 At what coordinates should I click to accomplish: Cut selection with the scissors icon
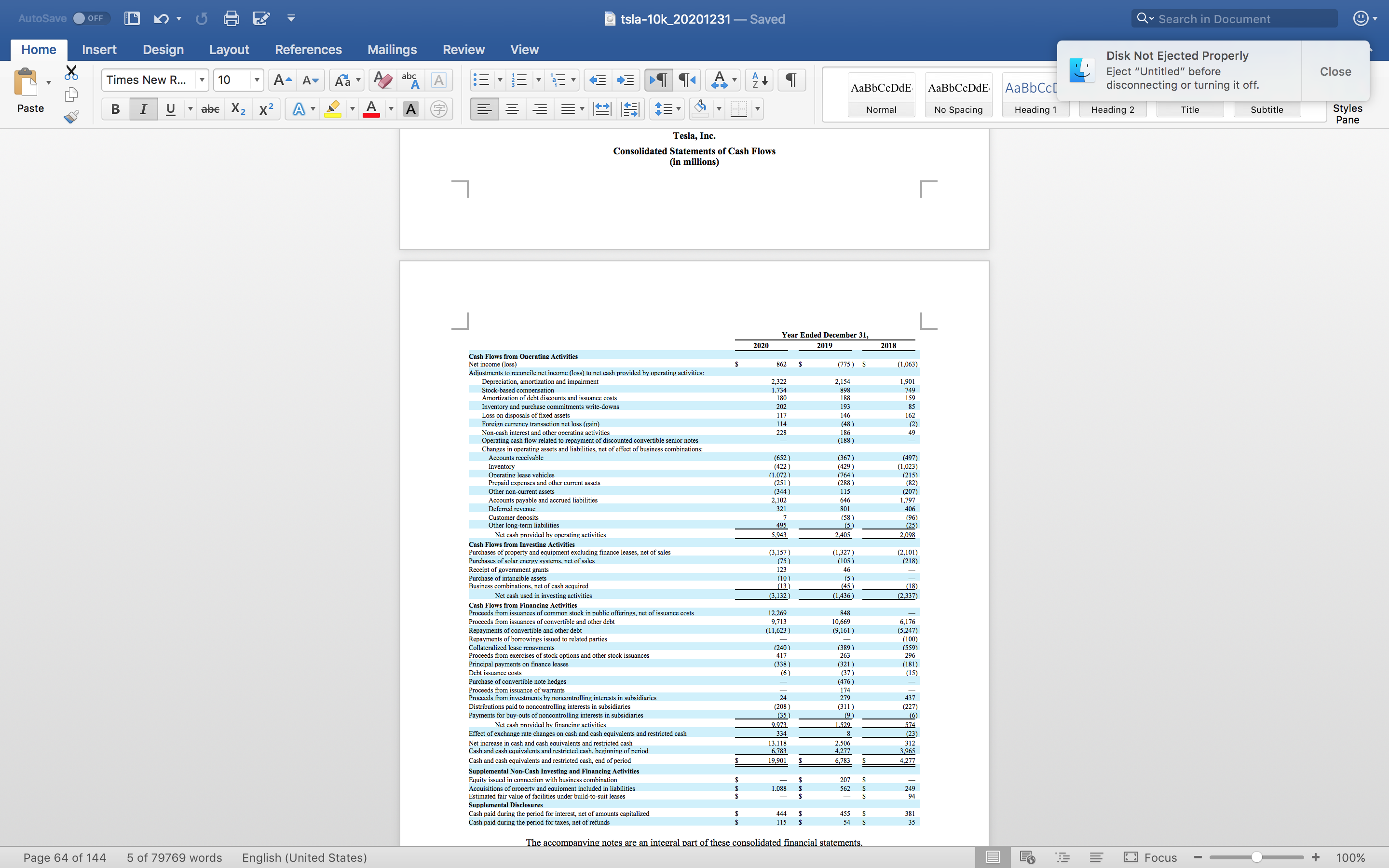(71, 72)
